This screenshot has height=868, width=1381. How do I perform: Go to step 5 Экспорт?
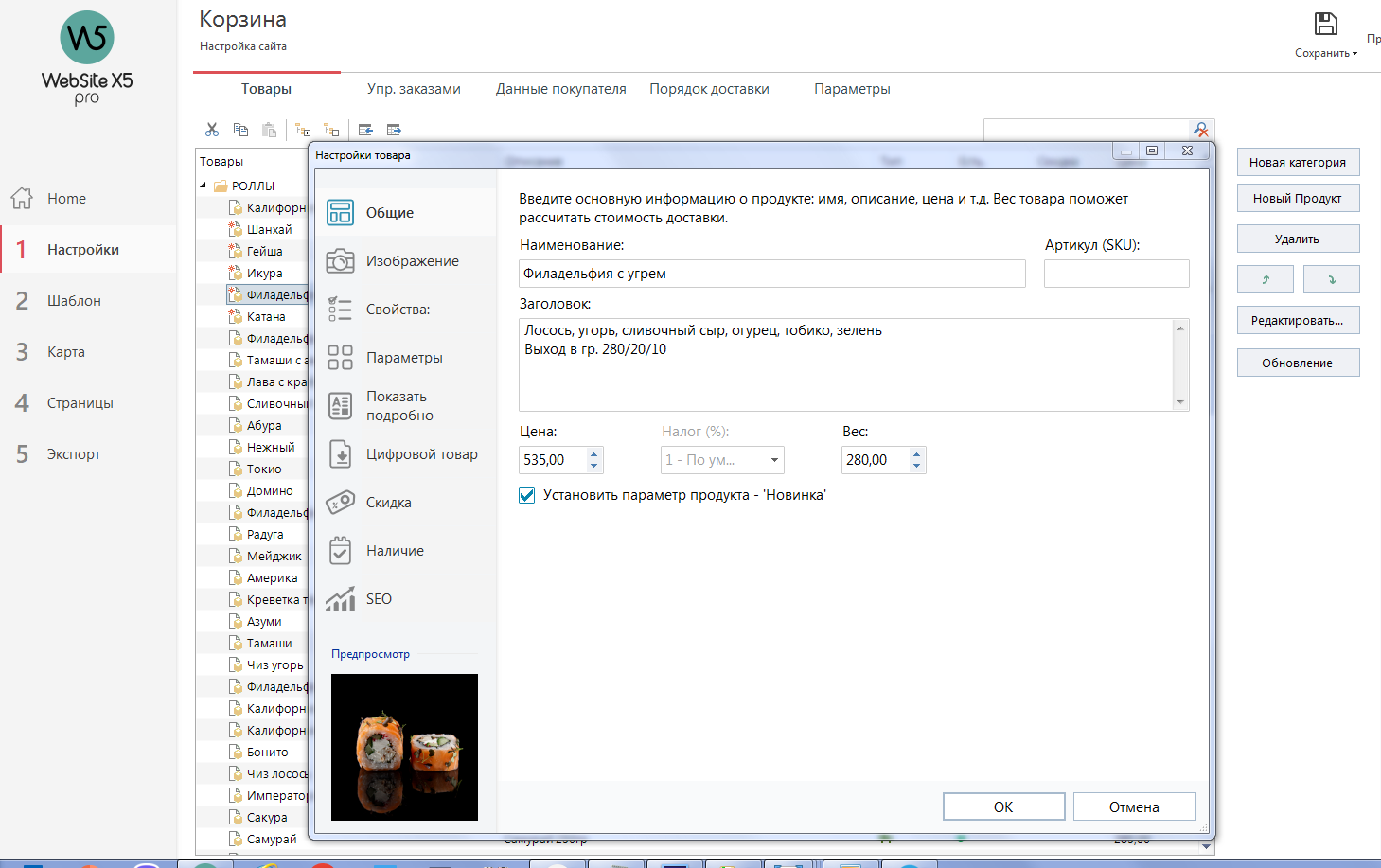click(x=89, y=454)
